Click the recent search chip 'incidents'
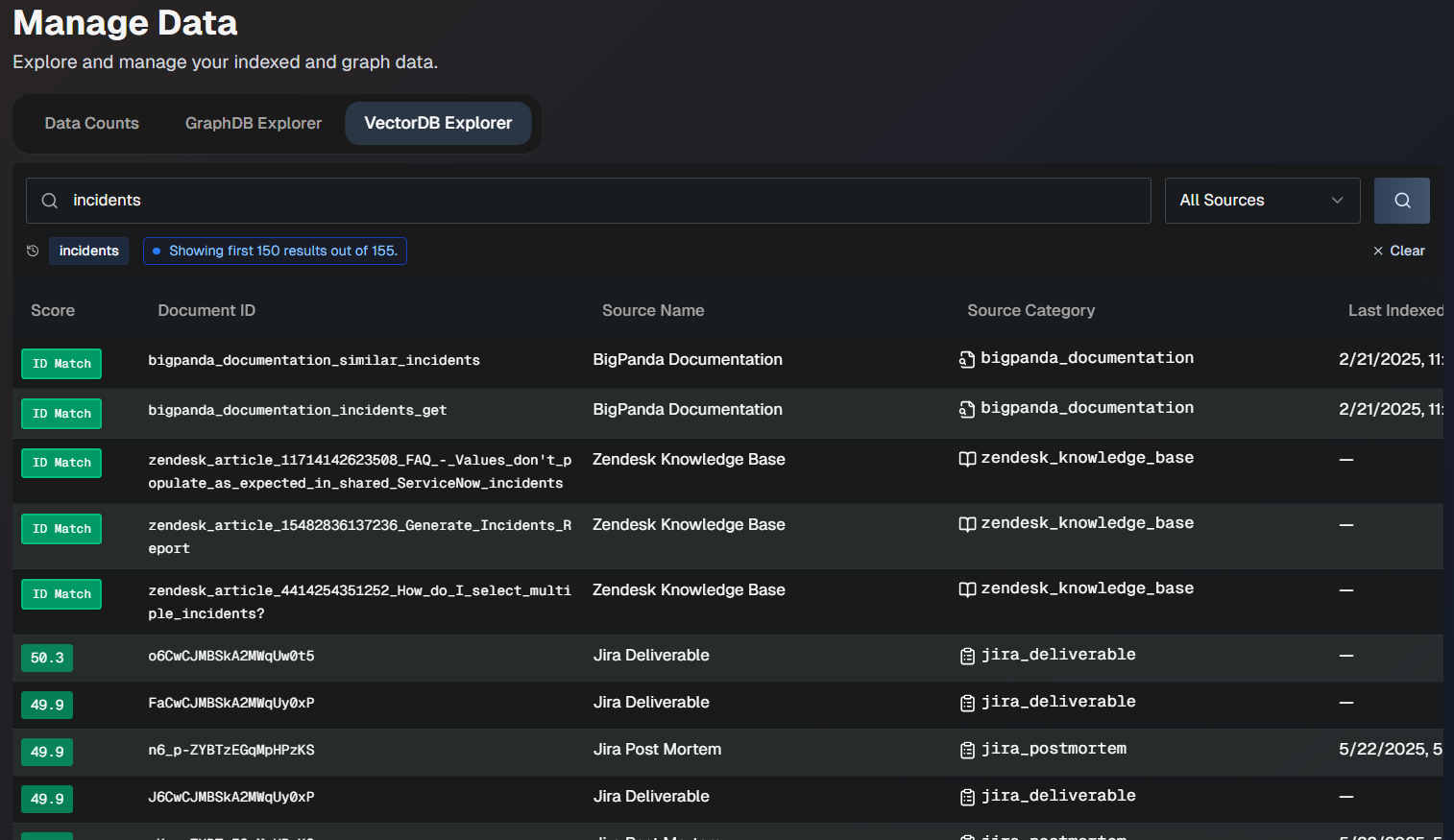This screenshot has width=1454, height=840. (89, 251)
